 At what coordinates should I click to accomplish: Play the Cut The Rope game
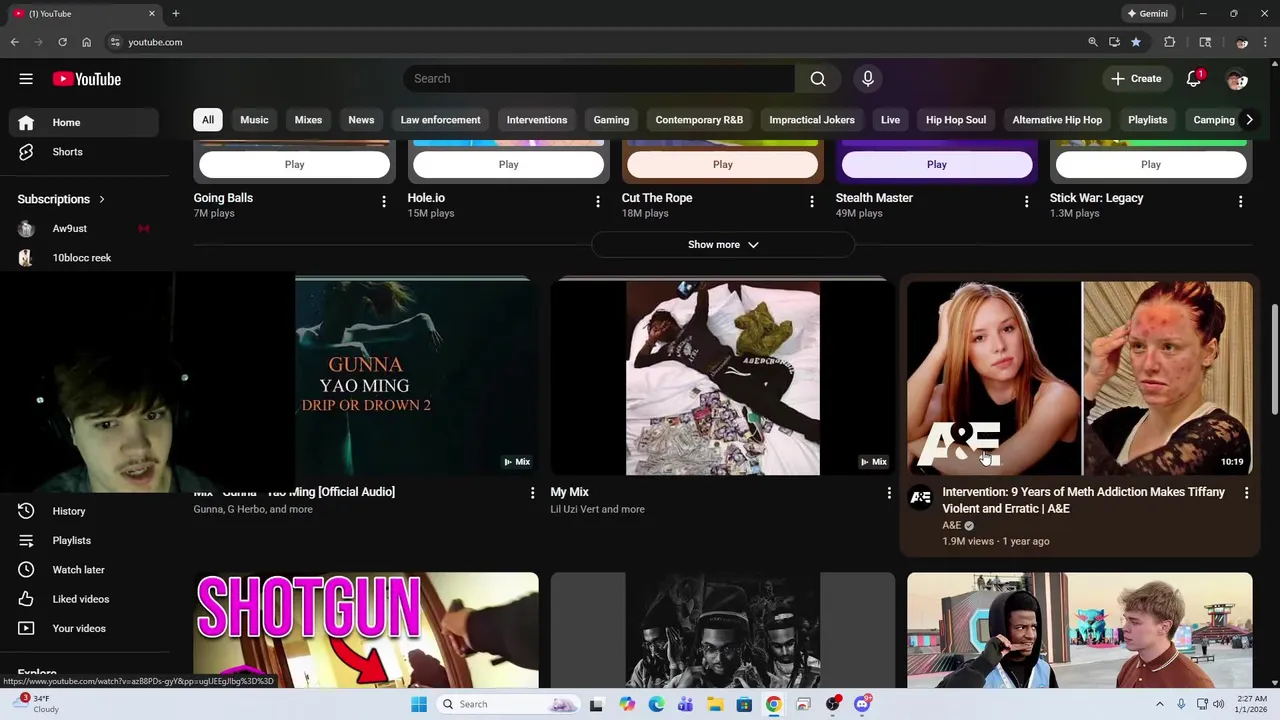pos(723,164)
